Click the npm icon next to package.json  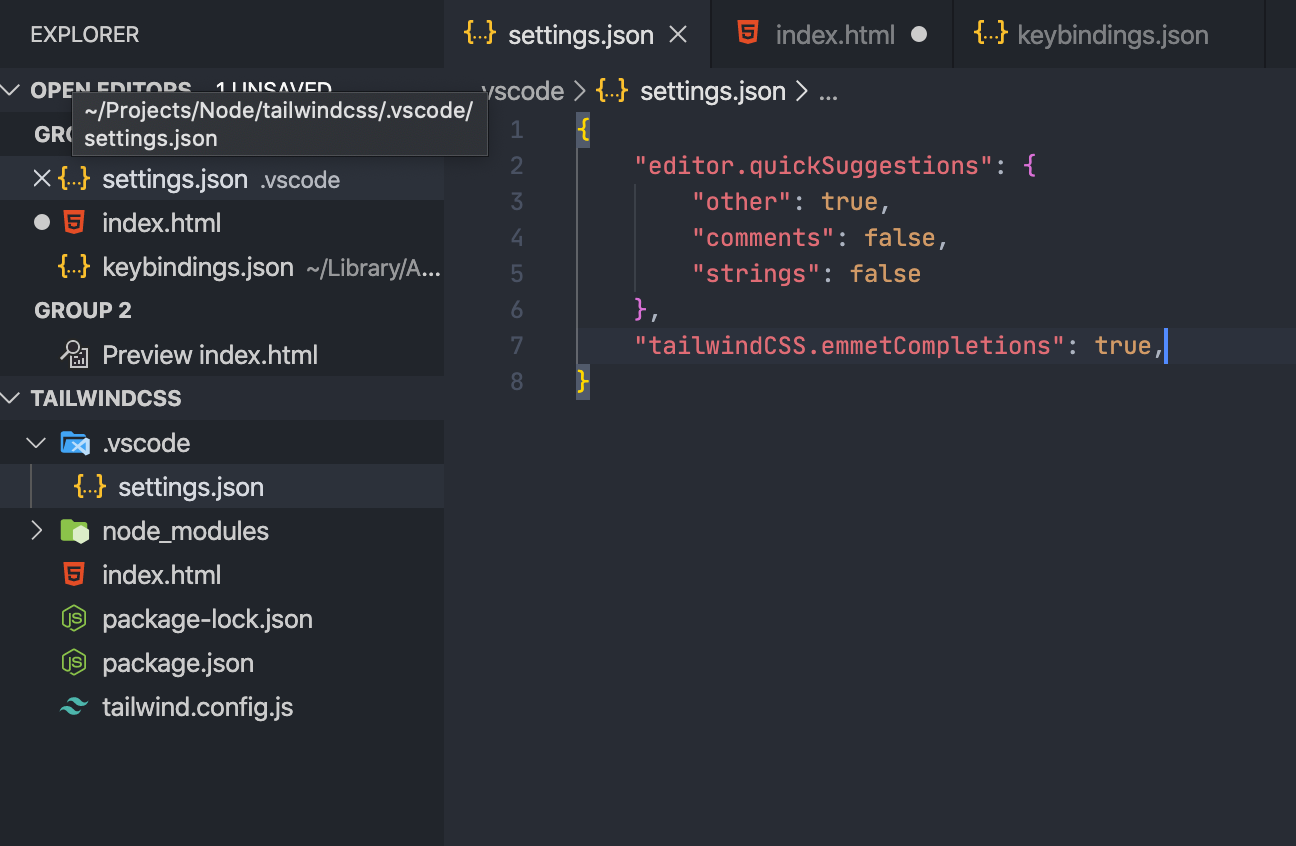(74, 663)
